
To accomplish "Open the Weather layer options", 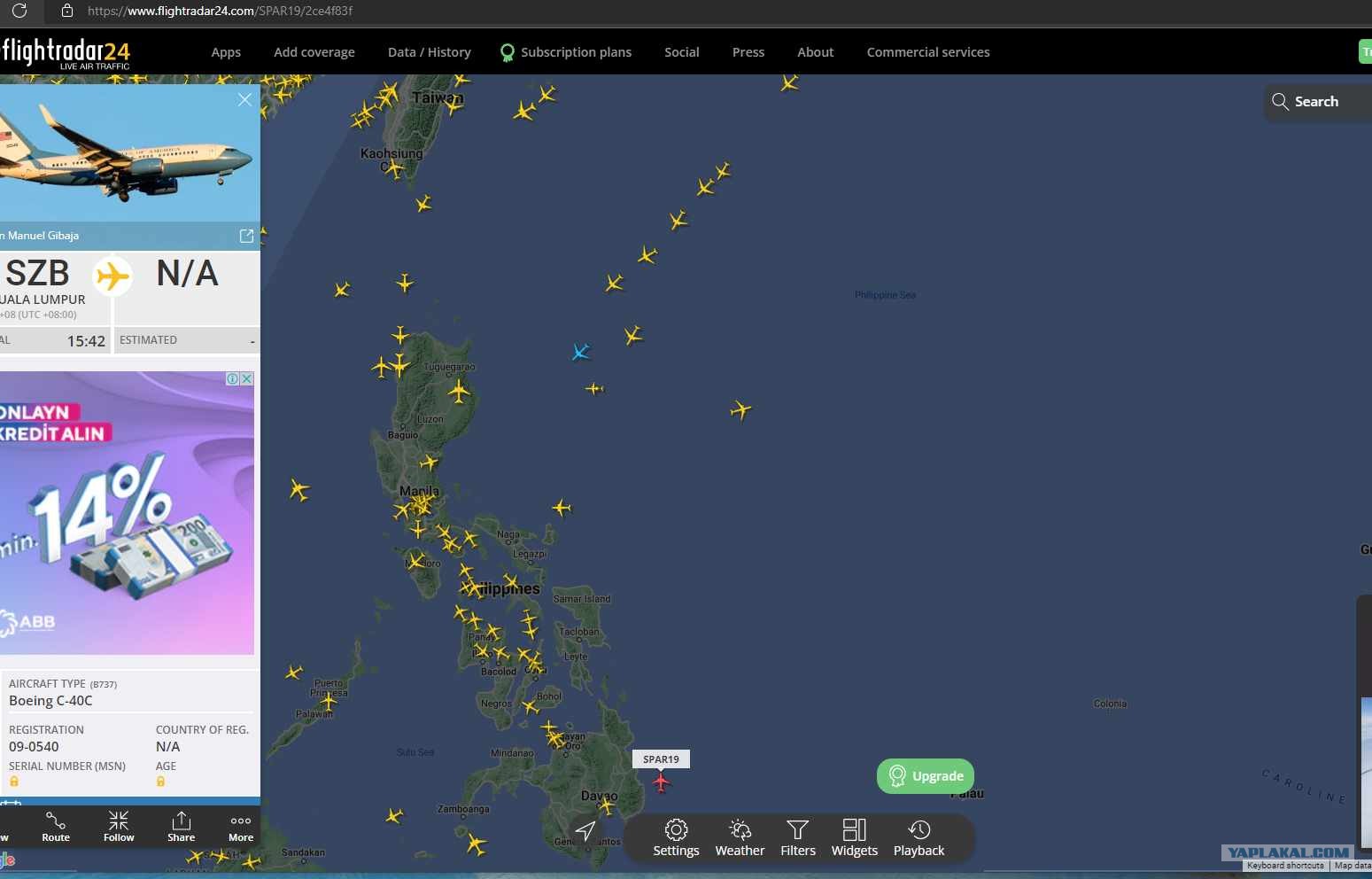I will (x=740, y=838).
